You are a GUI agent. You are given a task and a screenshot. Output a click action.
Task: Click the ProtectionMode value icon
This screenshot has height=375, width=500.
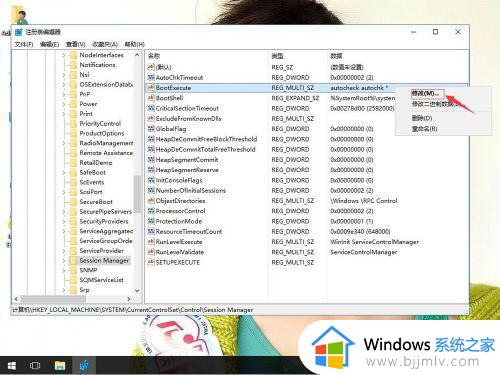[151, 221]
